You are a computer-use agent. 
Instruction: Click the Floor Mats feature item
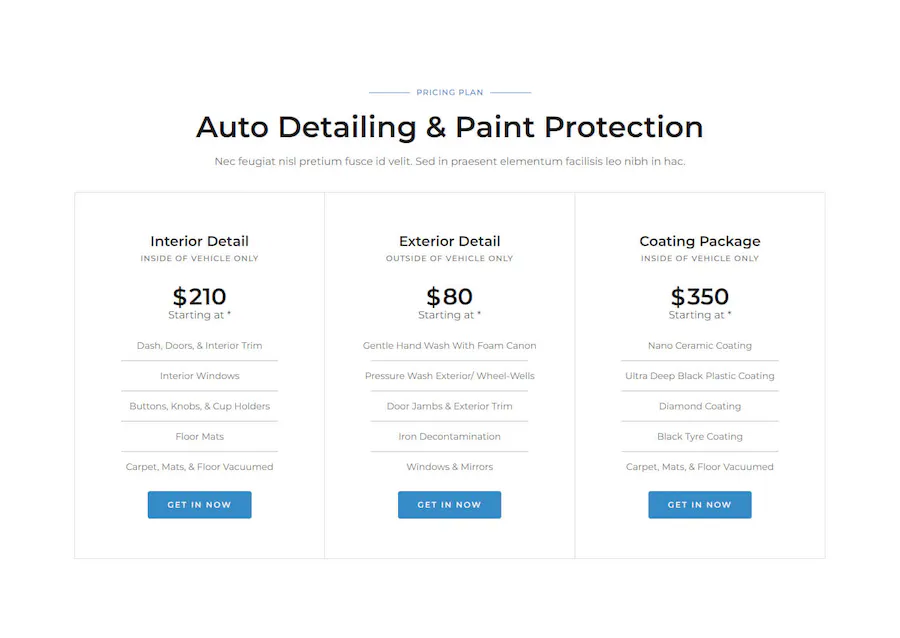199,437
